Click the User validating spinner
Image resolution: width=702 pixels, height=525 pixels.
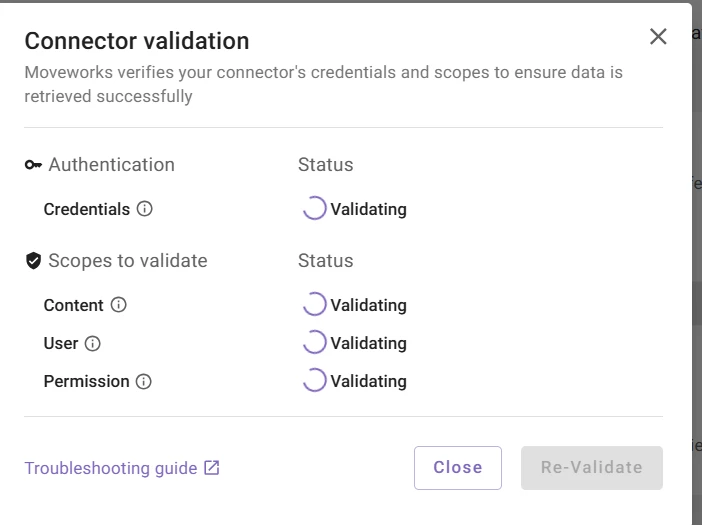point(314,342)
